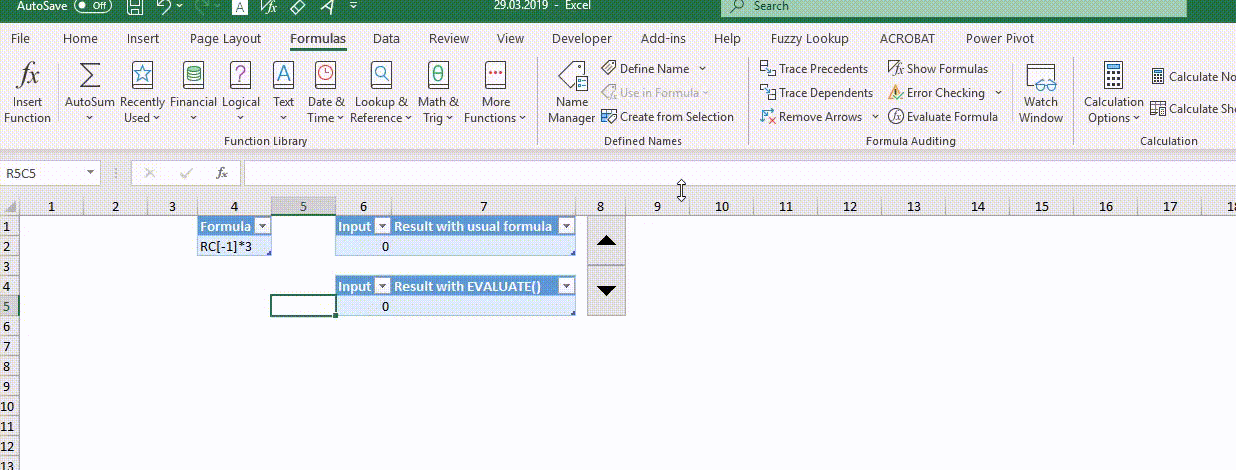
Task: Toggle Show Formulas
Action: click(x=937, y=68)
